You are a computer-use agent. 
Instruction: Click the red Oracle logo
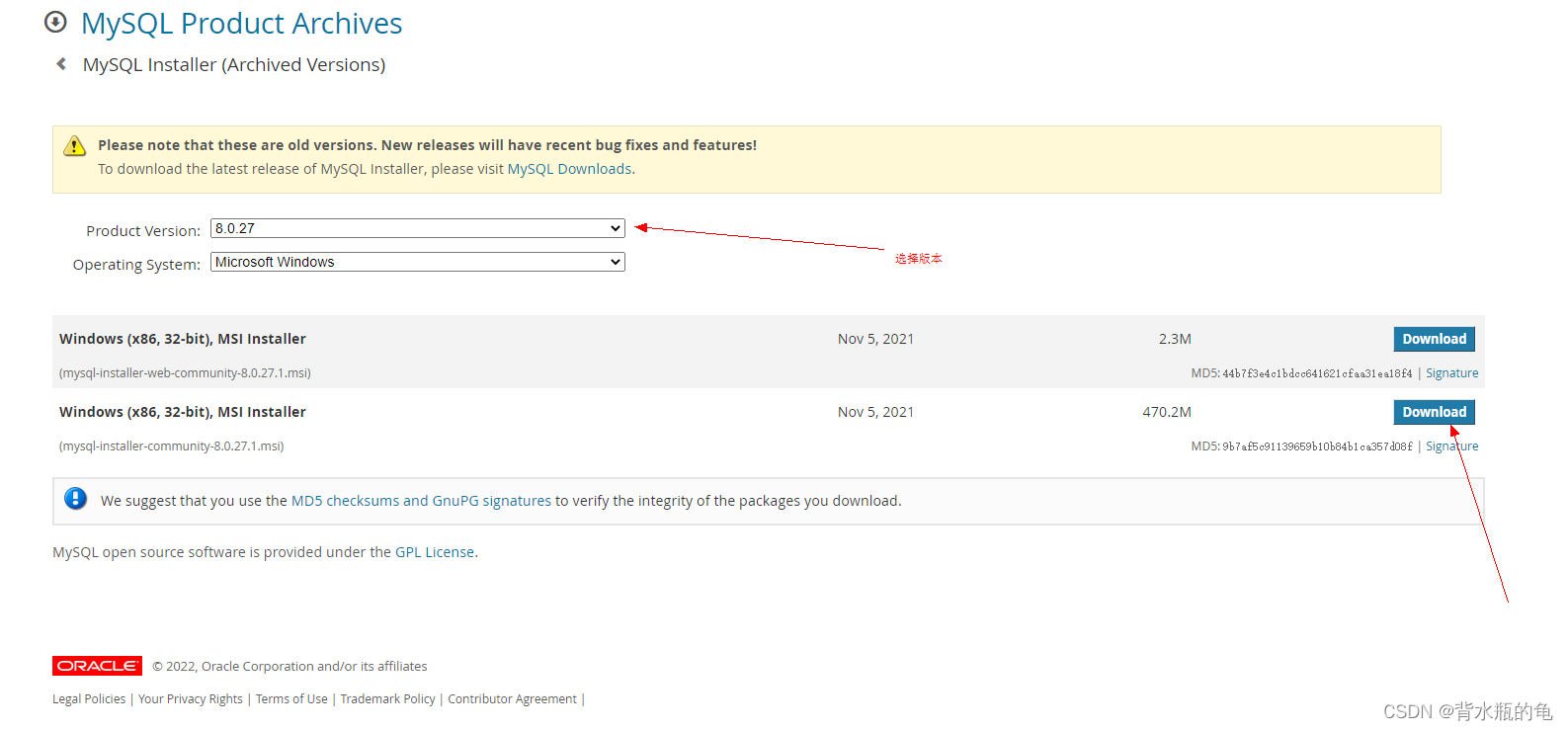97,666
